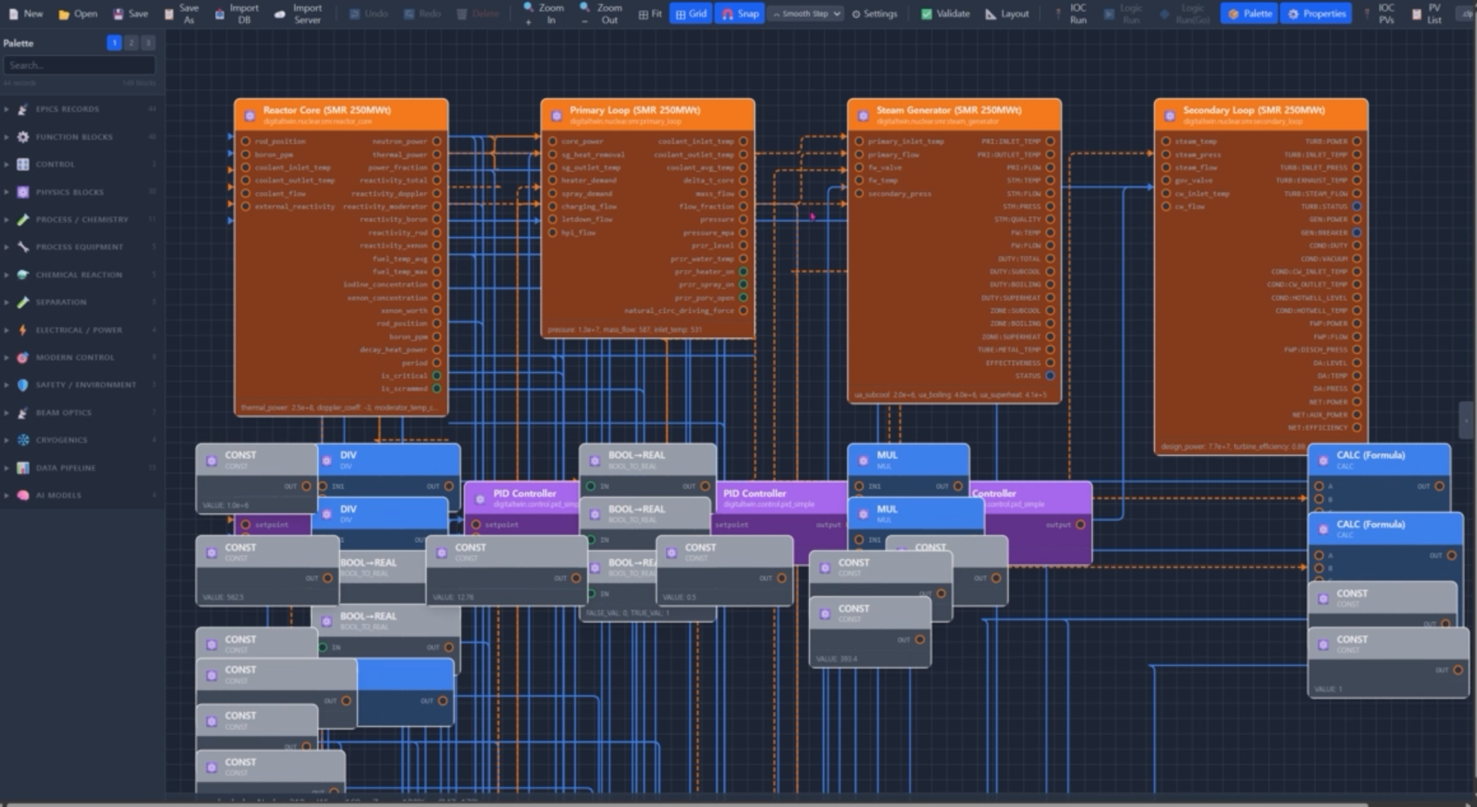Click the primary_inlet_temp port on Steam Generator

click(x=858, y=141)
